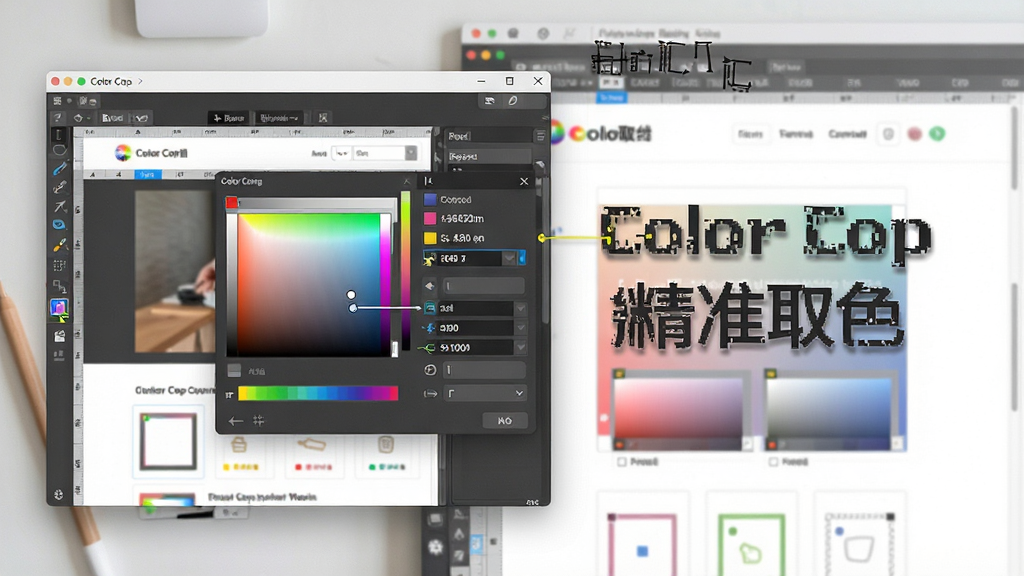The image size is (1024, 576).
Task: Open the second nav link in background window header
Action: tap(795, 134)
